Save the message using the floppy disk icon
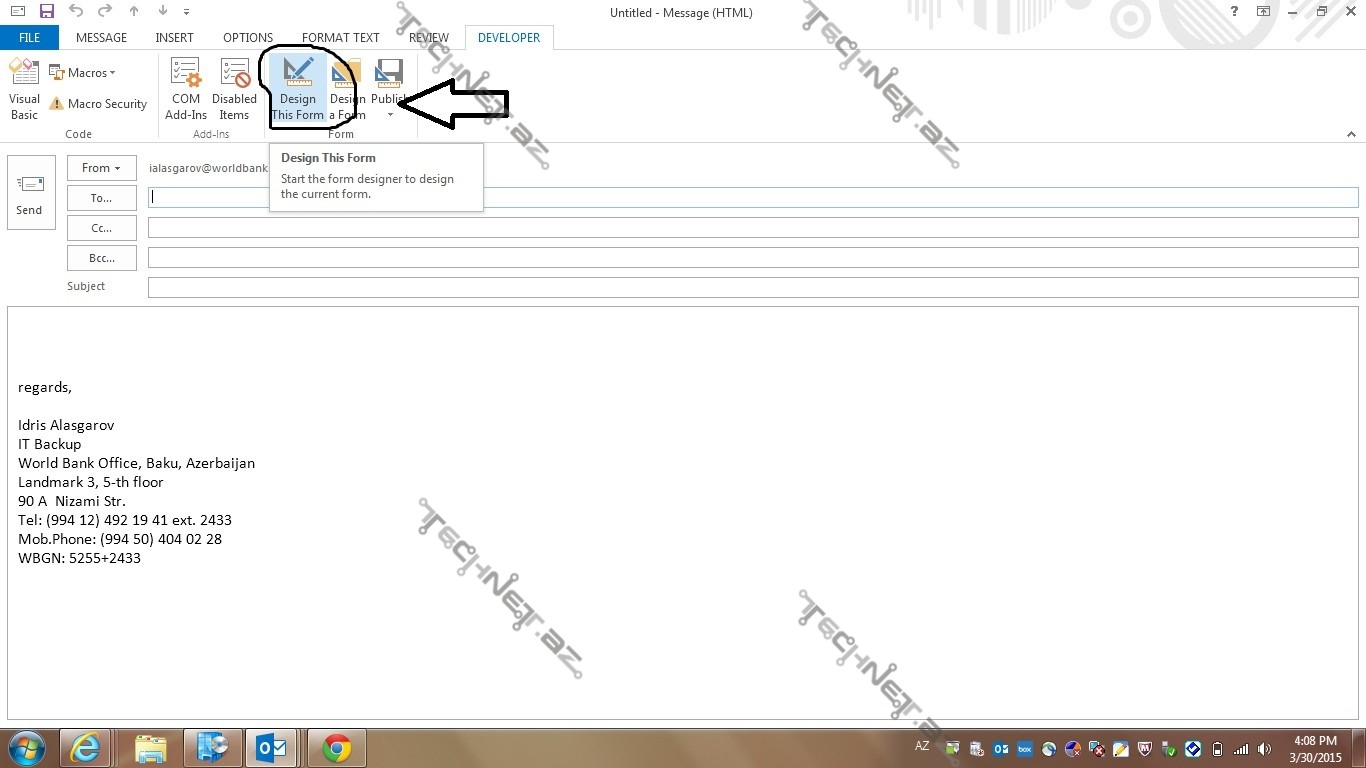The height and width of the screenshot is (768, 1366). pos(46,12)
